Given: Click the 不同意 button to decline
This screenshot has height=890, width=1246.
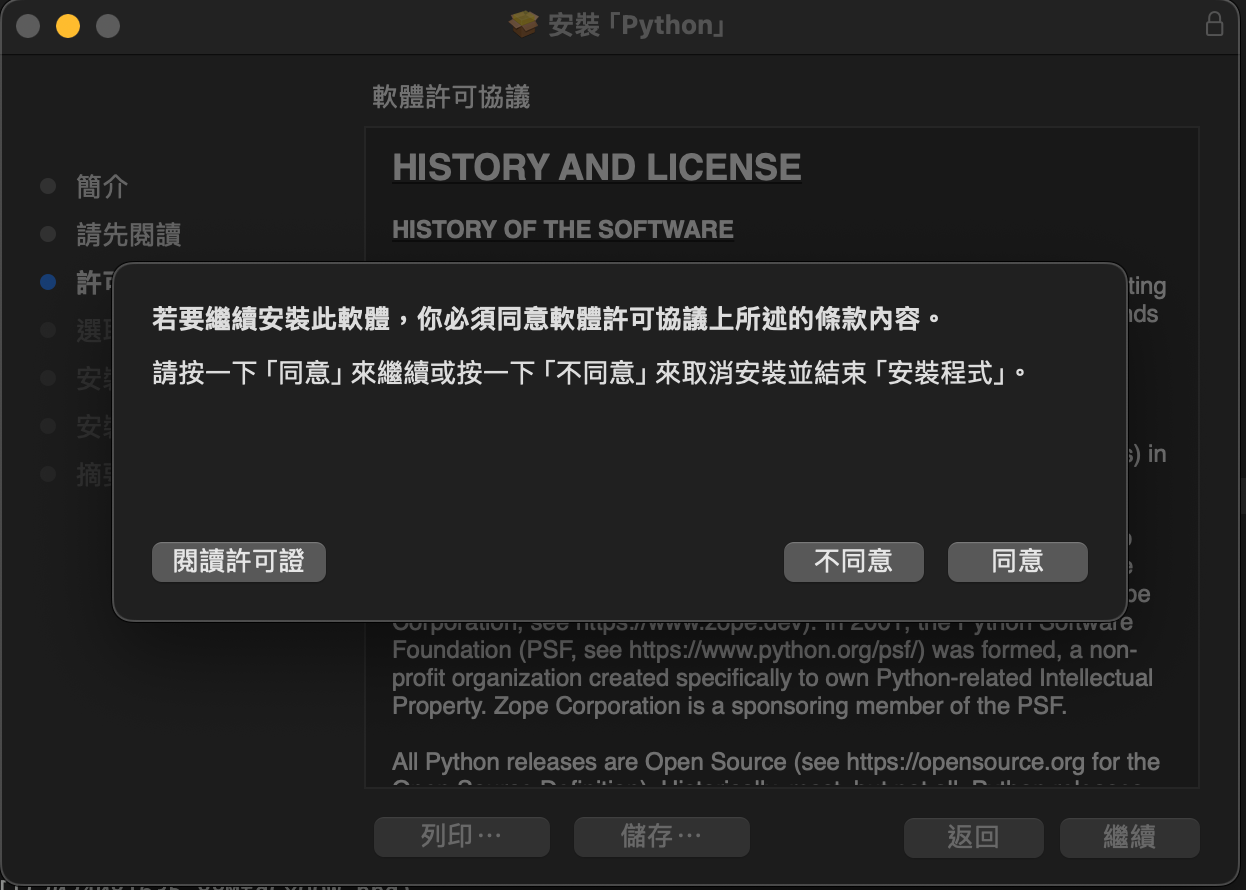Looking at the screenshot, I should coord(853,562).
